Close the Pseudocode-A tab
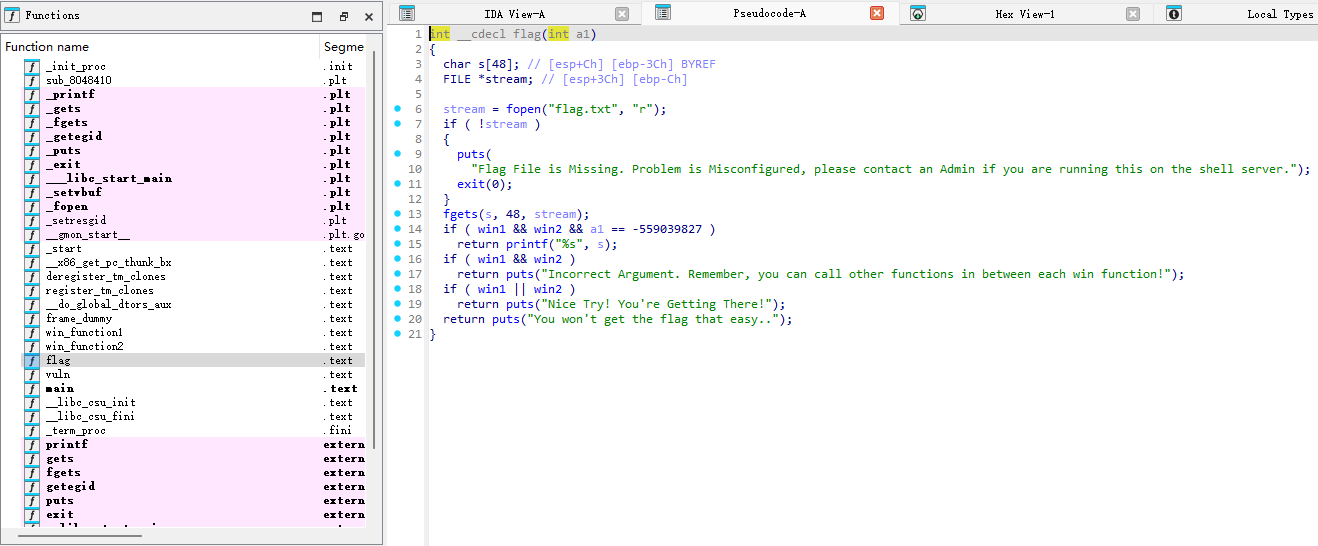Image resolution: width=1318 pixels, height=546 pixels. (877, 14)
